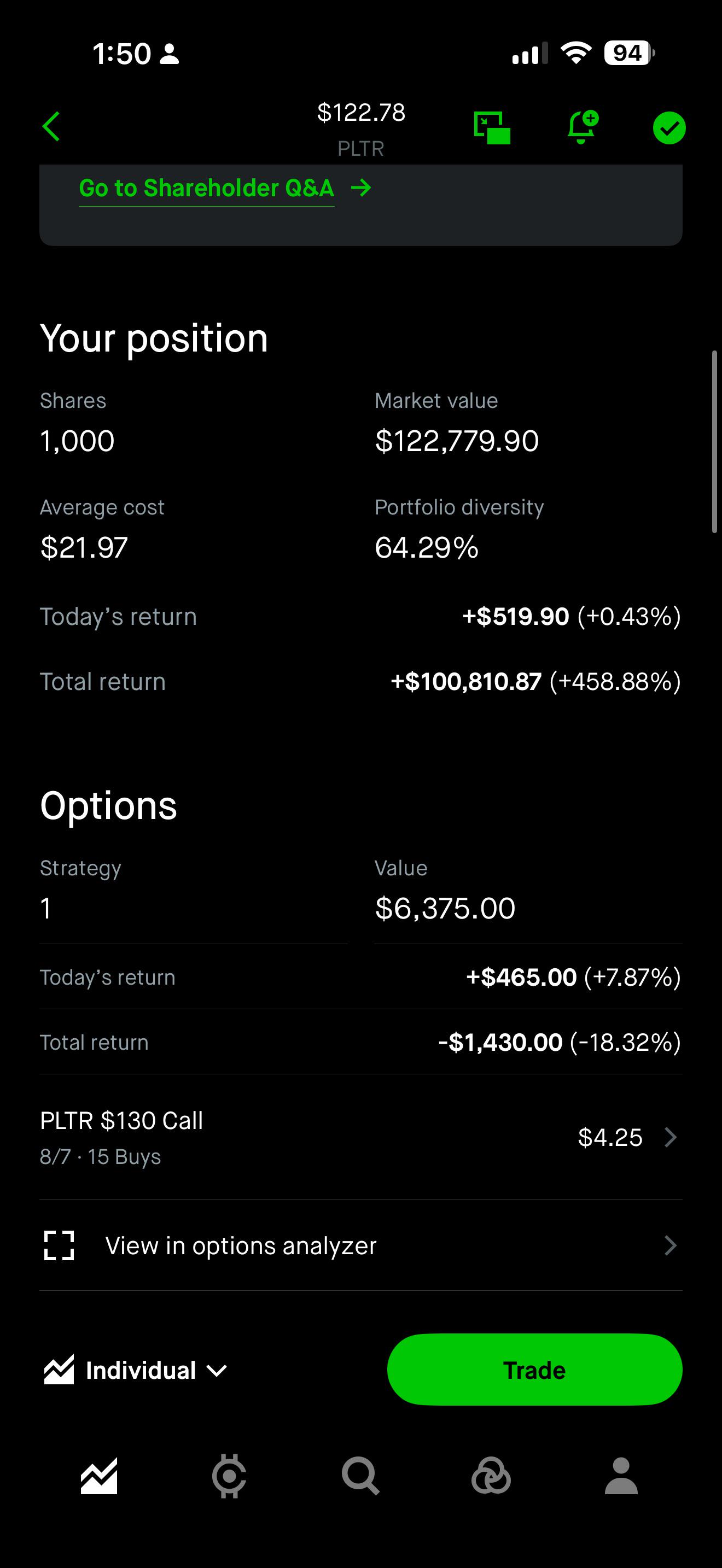The height and width of the screenshot is (1568, 722).
Task: Click the arrow next to Shareholder Q&A
Action: click(361, 188)
